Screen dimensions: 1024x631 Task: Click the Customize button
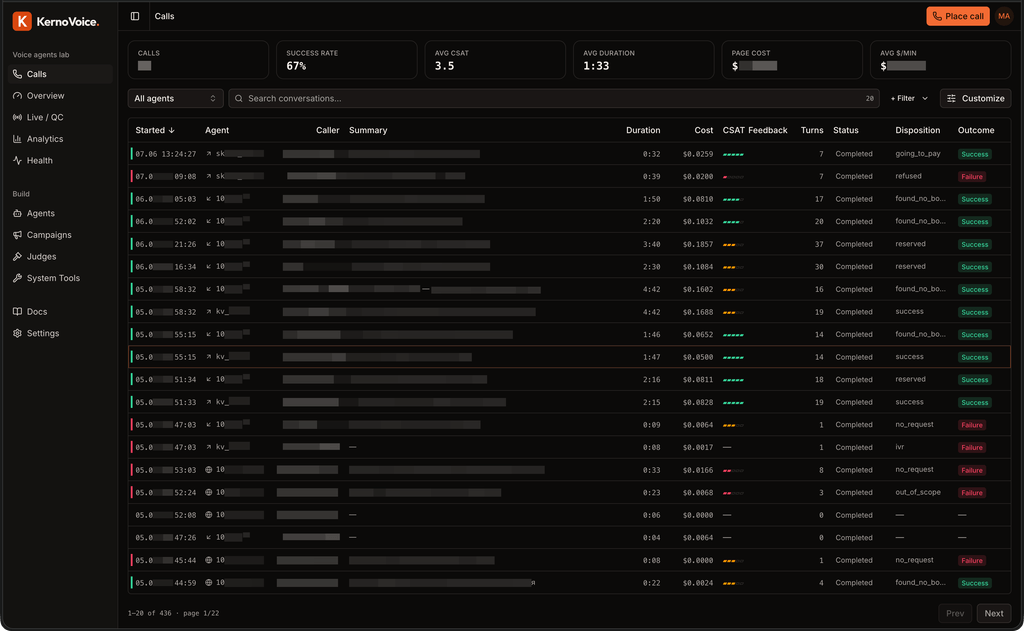(x=976, y=99)
